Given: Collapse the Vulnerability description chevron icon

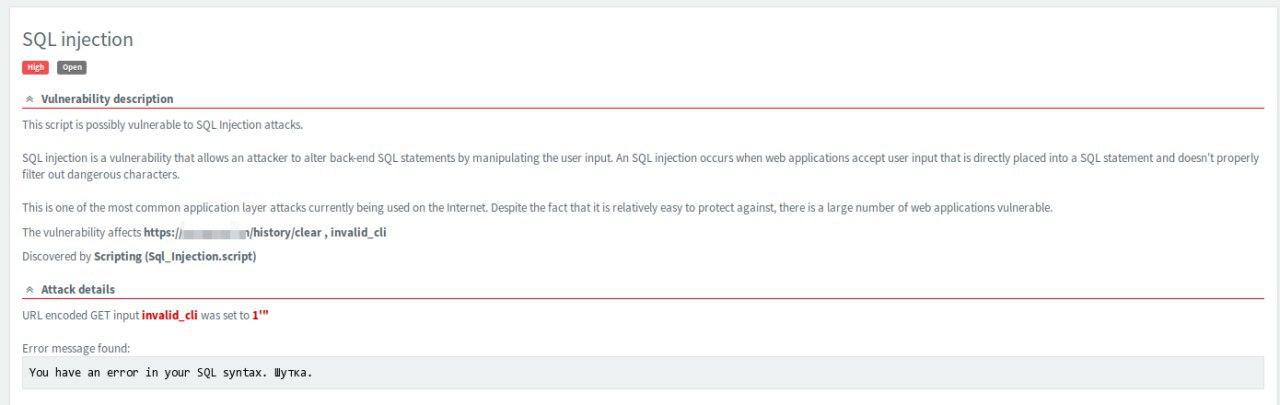Looking at the screenshot, I should pos(30,99).
